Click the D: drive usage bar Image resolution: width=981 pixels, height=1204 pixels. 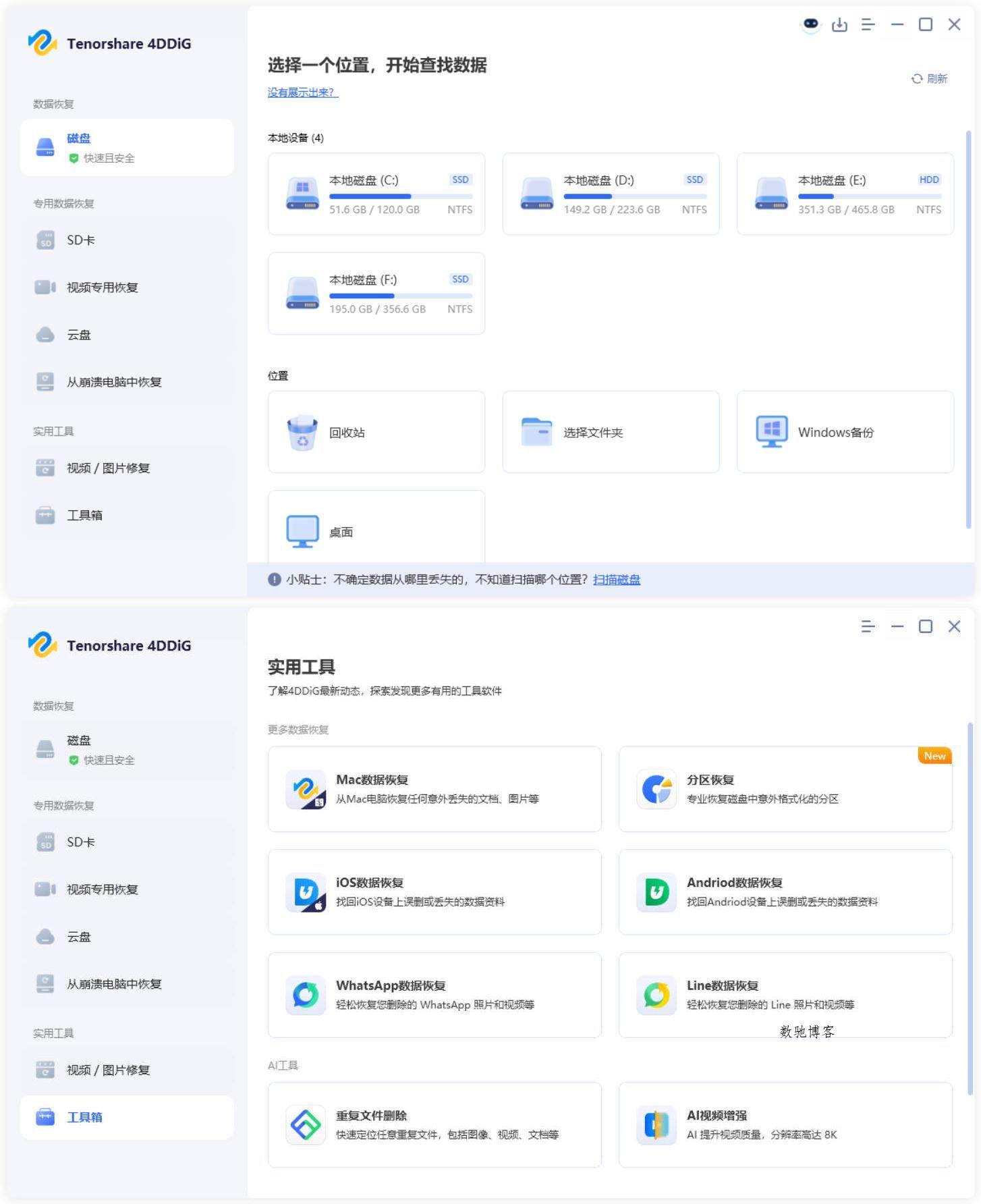click(x=636, y=196)
